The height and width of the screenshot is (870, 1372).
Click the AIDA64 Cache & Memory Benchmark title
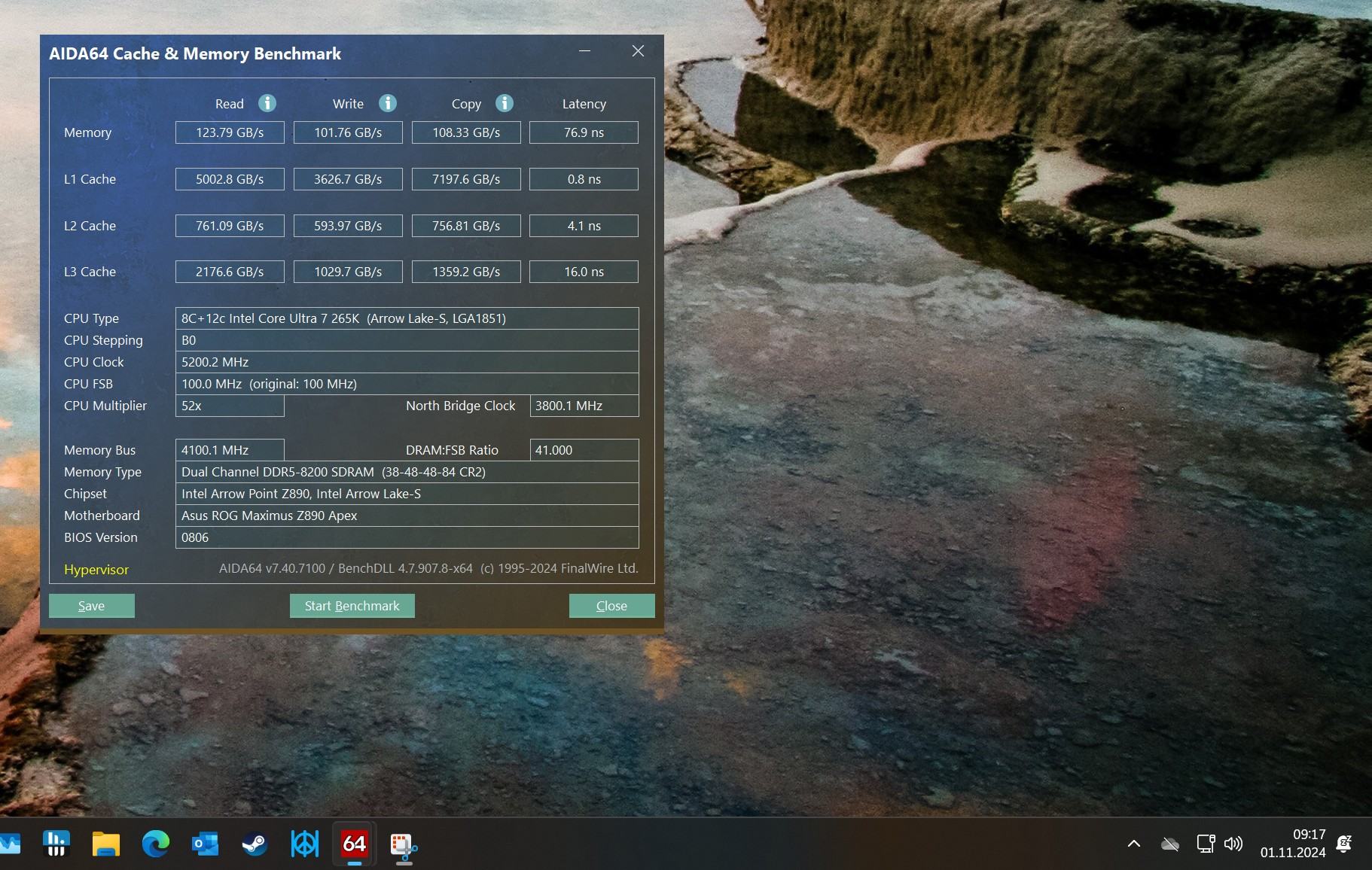[195, 53]
